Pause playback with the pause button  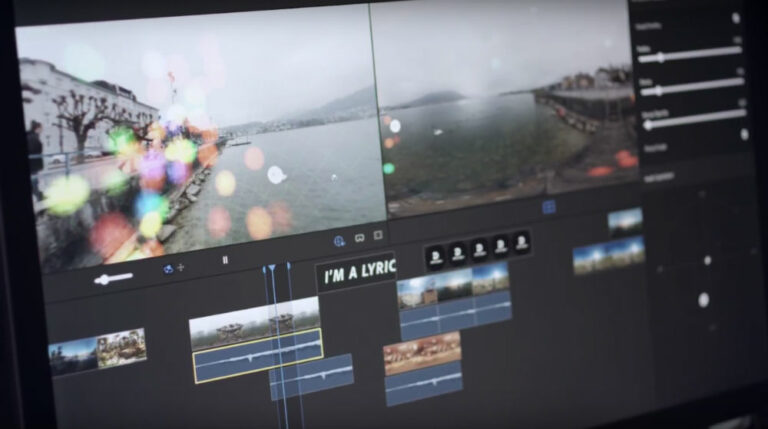tap(225, 260)
